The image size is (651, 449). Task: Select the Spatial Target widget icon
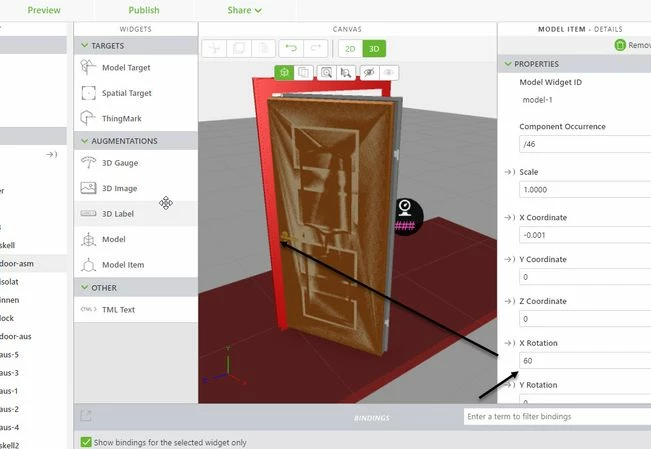(88, 93)
